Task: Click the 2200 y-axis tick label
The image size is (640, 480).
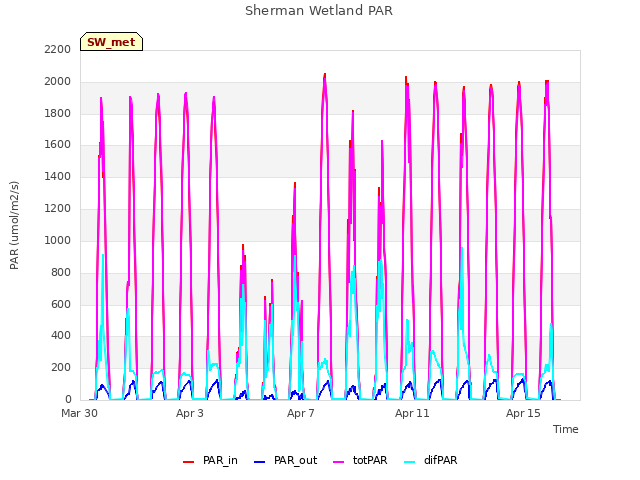Action: (58, 49)
